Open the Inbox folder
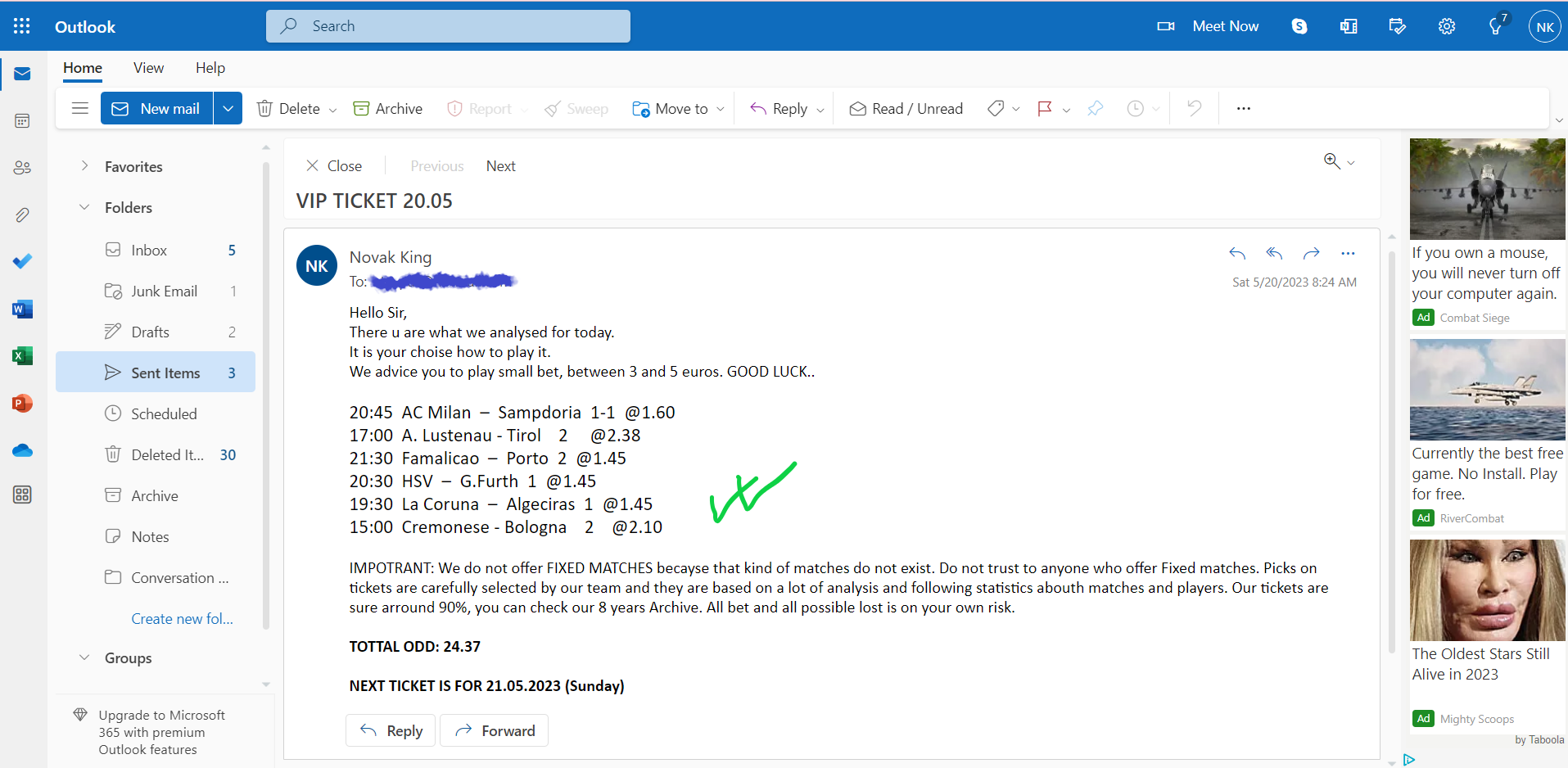Screen dimensions: 1568x768 pyautogui.click(x=156, y=250)
